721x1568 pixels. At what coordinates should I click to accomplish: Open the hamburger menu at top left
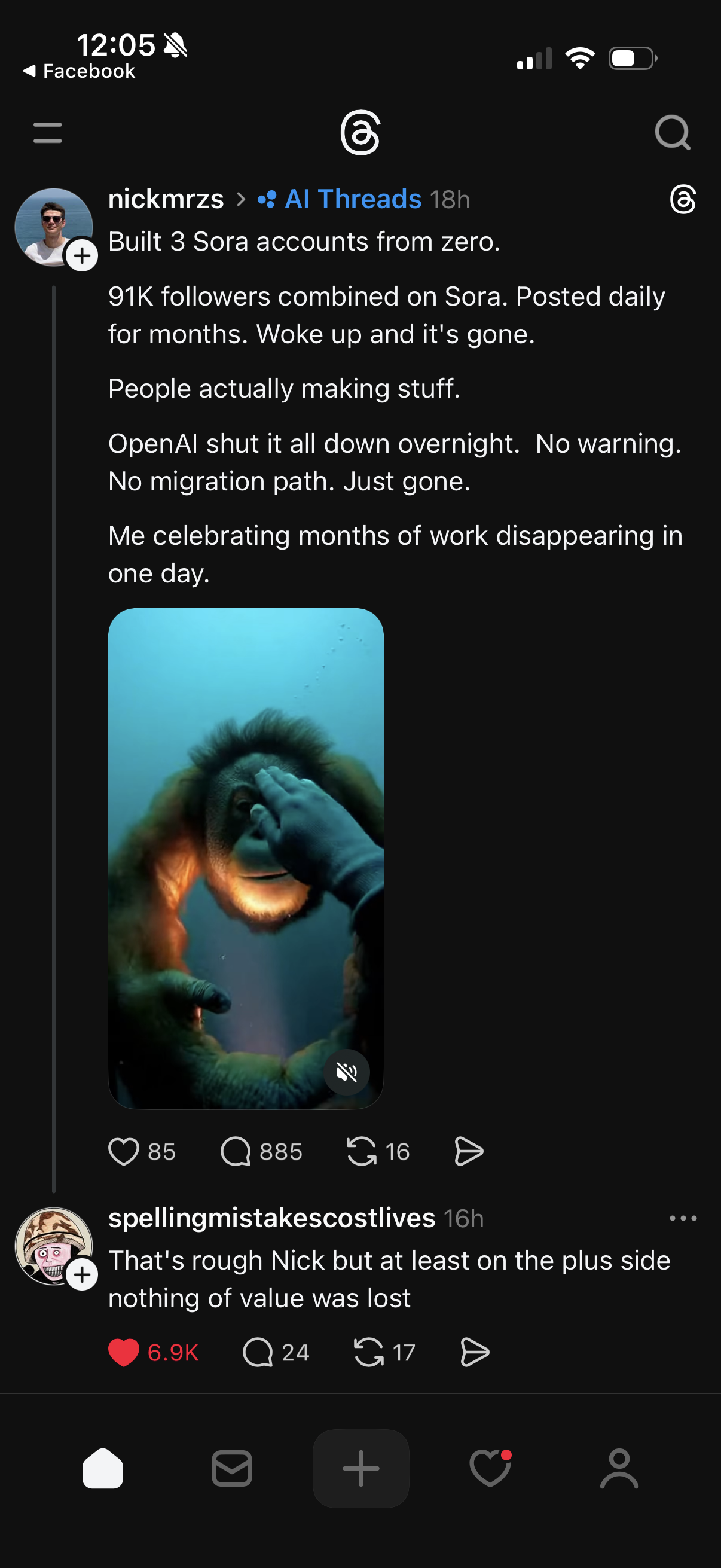coord(47,133)
